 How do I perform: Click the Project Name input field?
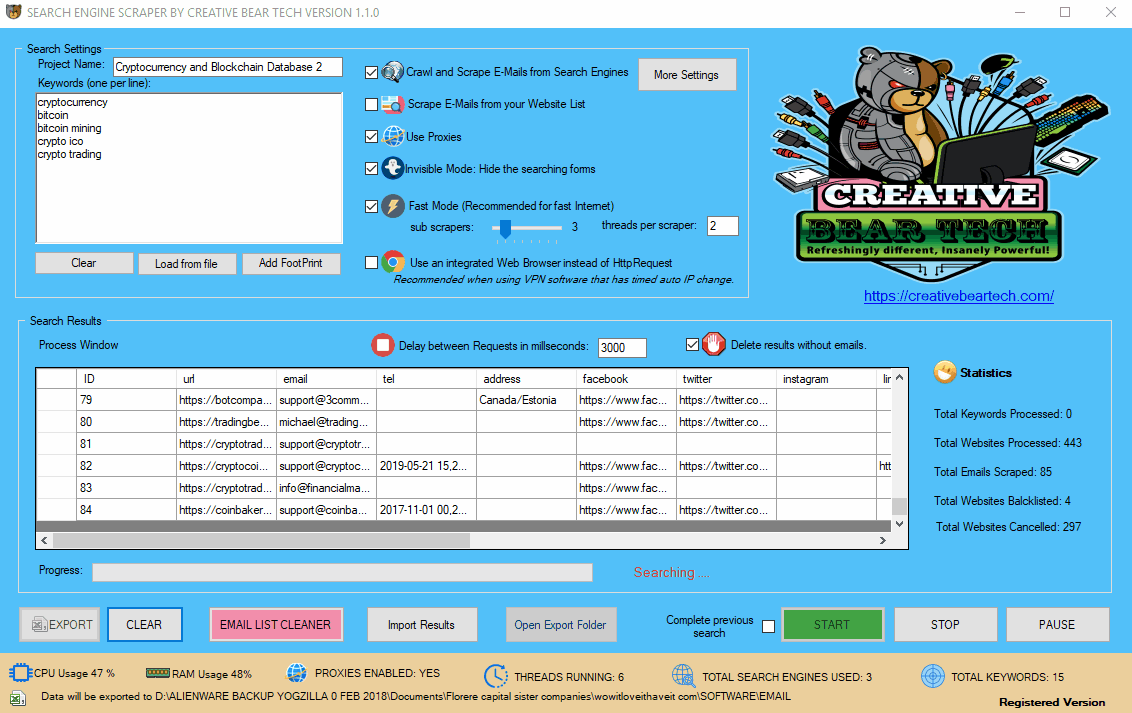(227, 66)
